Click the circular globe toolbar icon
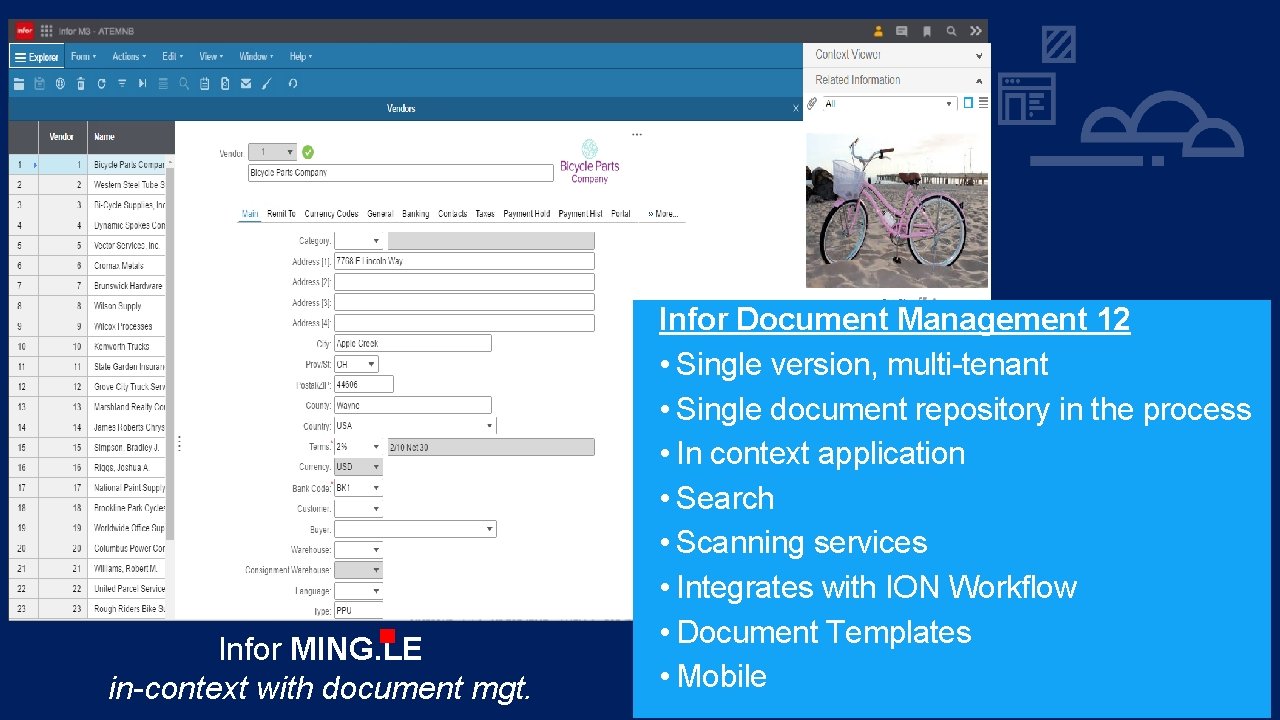The height and width of the screenshot is (720, 1280). (x=60, y=84)
